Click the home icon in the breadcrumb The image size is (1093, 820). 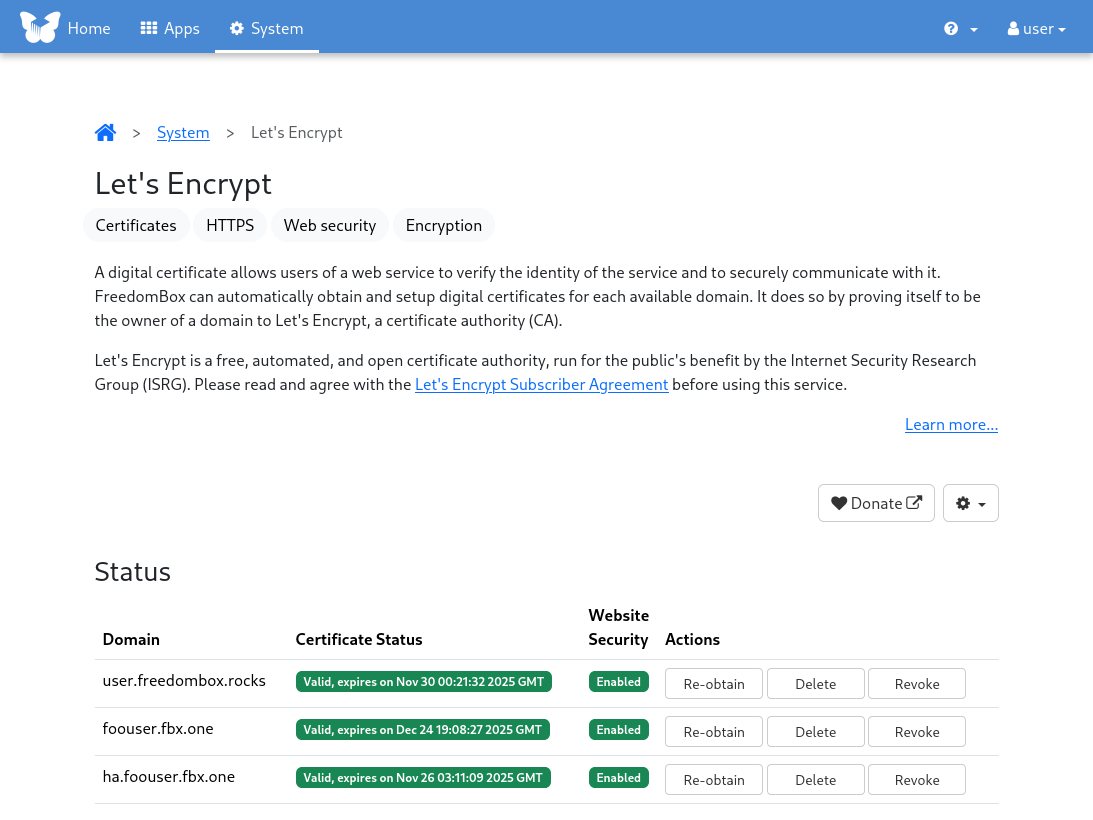105,131
